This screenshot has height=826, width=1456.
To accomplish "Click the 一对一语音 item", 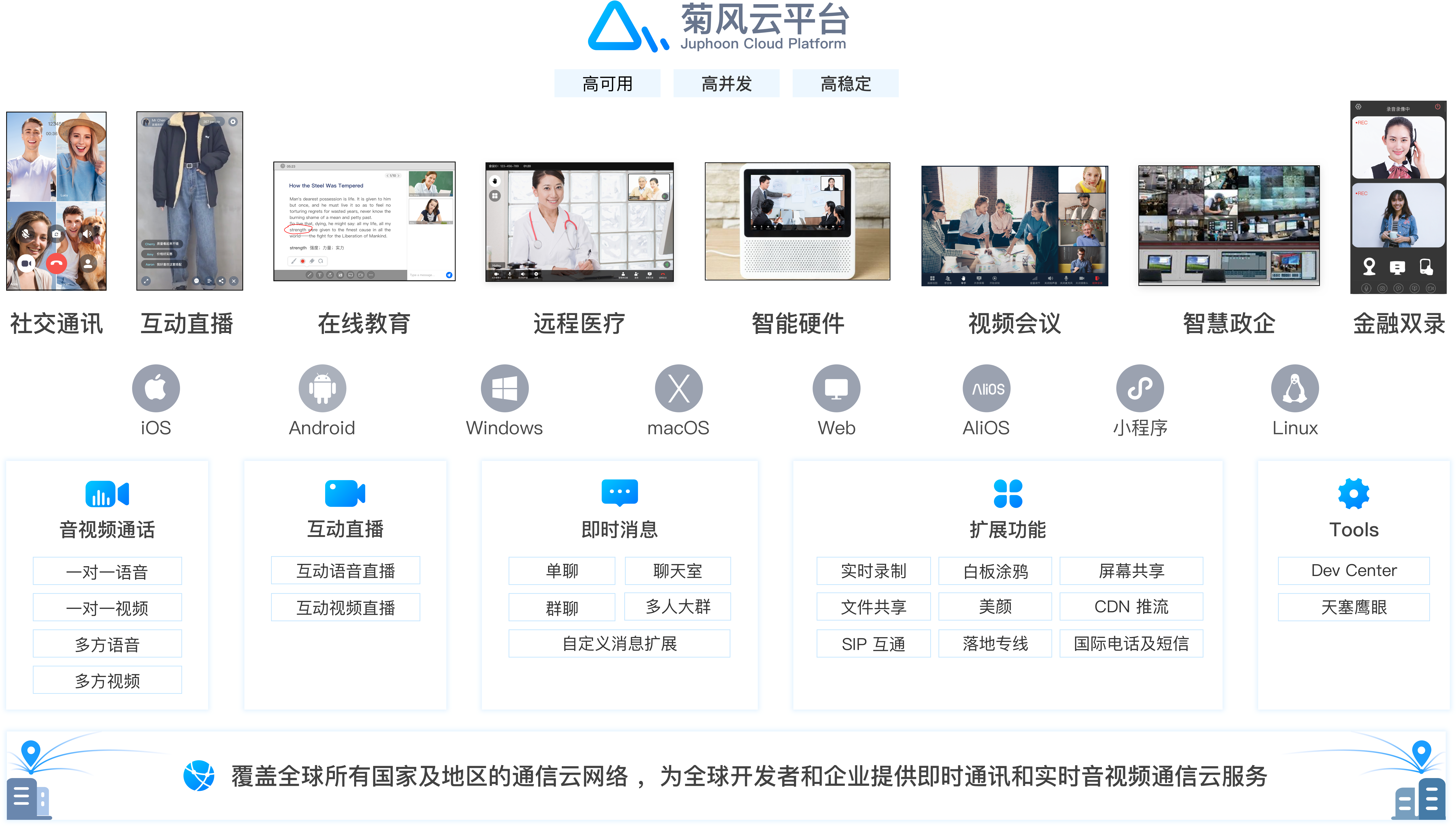I will coord(107,571).
